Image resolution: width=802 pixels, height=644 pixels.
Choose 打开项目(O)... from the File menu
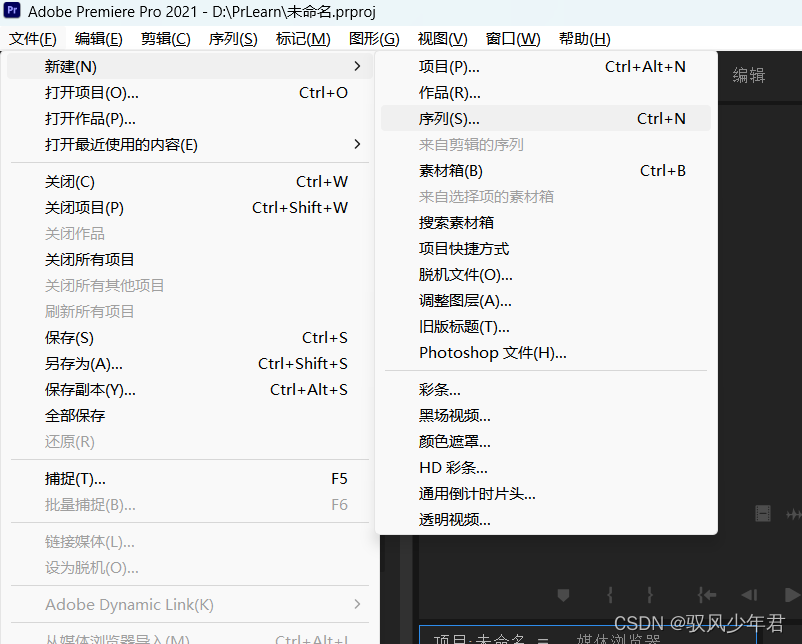point(190,93)
